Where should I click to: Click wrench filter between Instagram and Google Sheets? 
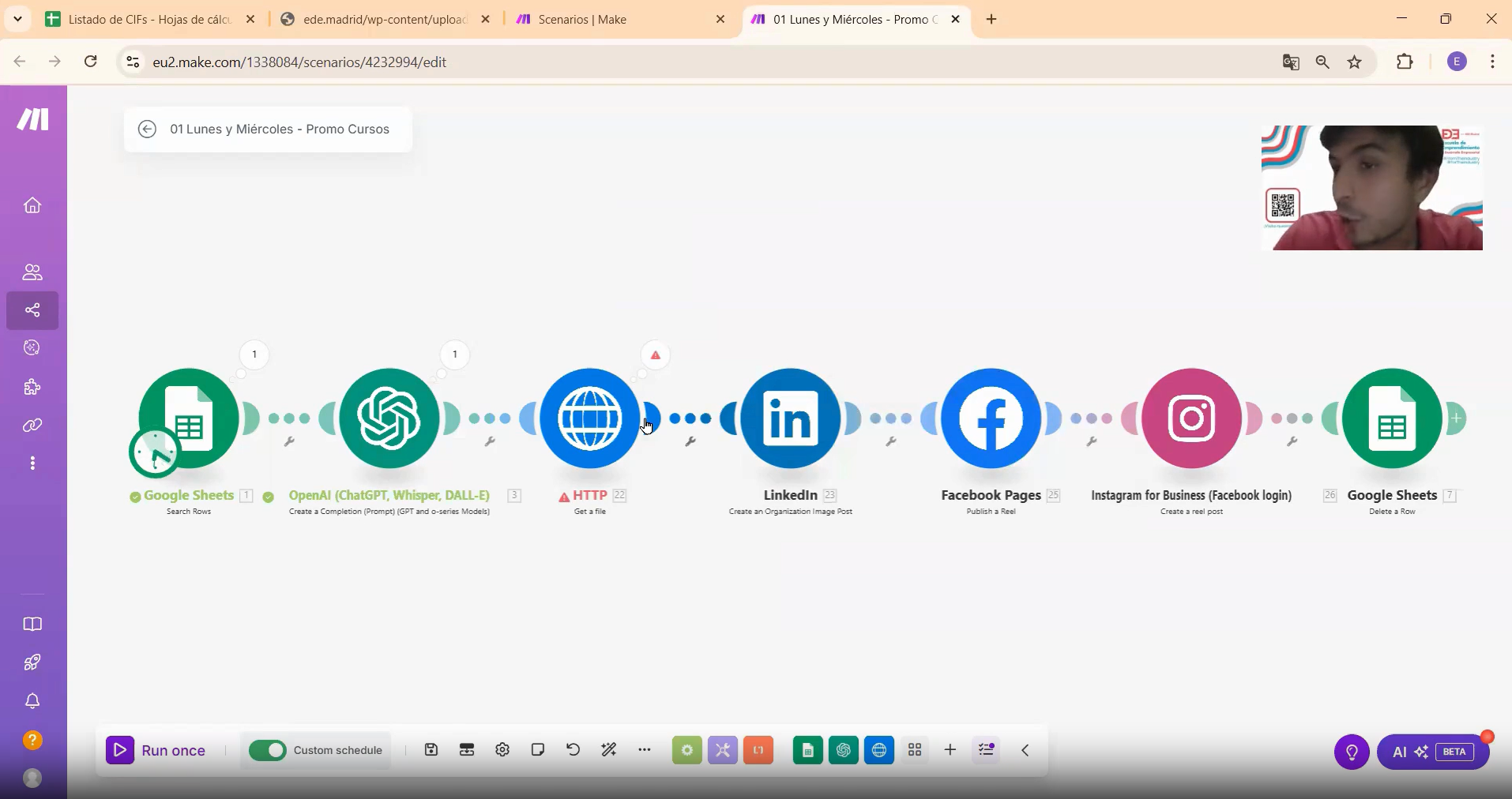[x=1292, y=442]
